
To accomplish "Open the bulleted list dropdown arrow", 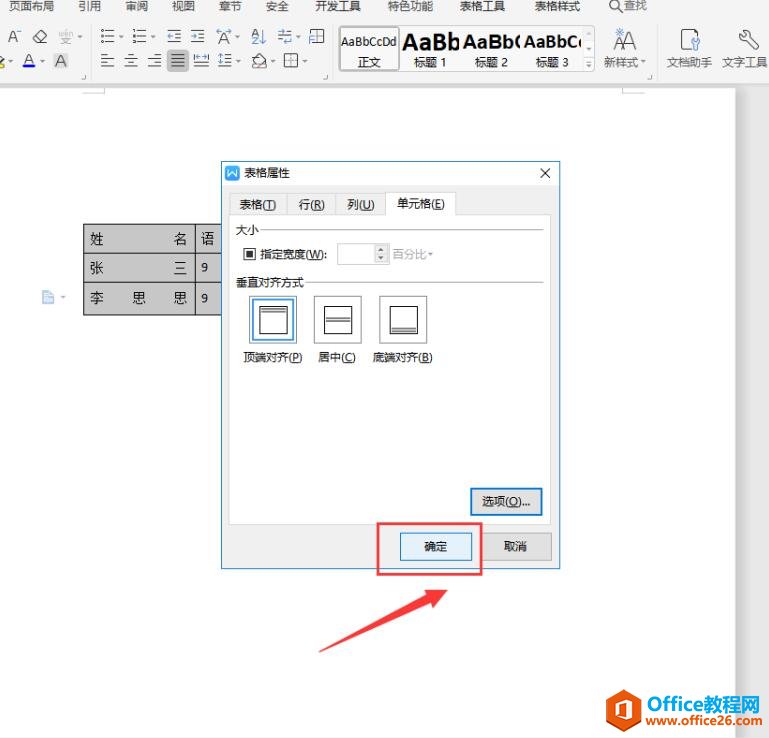I will (x=121, y=37).
